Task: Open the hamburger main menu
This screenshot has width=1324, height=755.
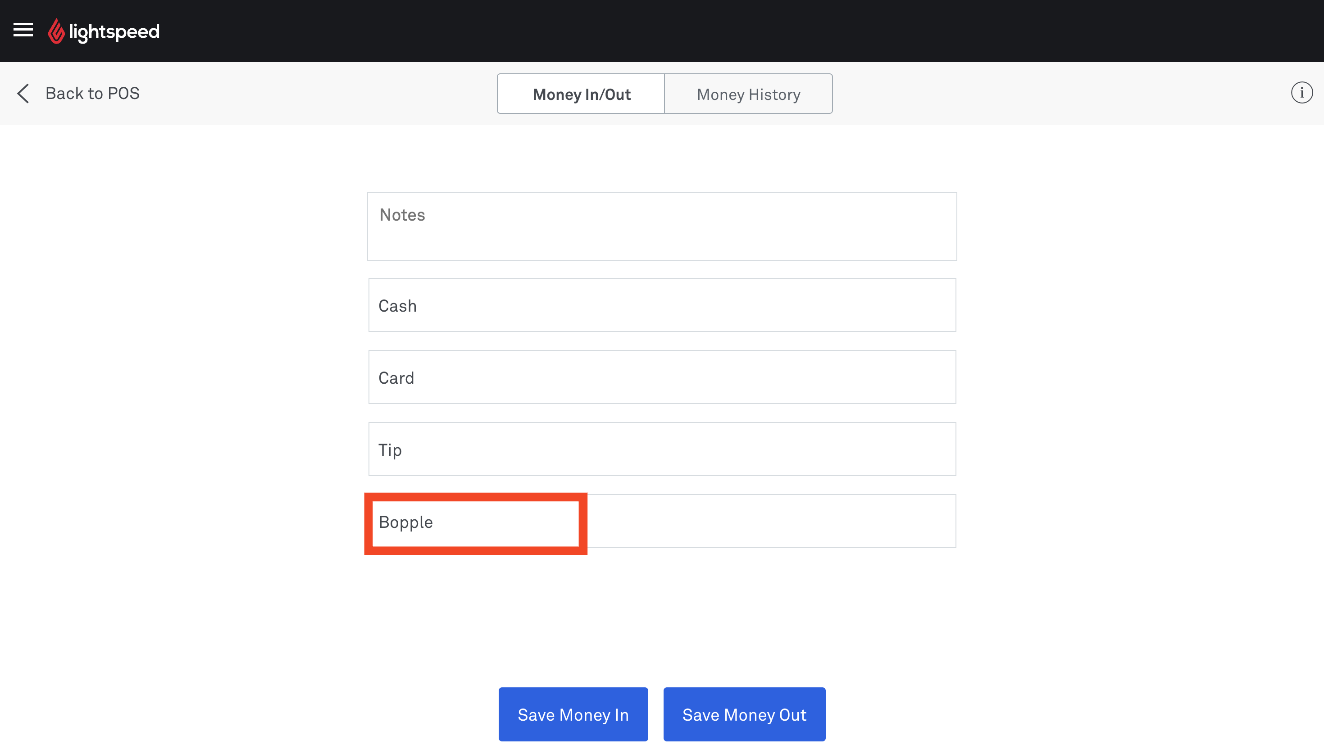Action: pos(23,30)
